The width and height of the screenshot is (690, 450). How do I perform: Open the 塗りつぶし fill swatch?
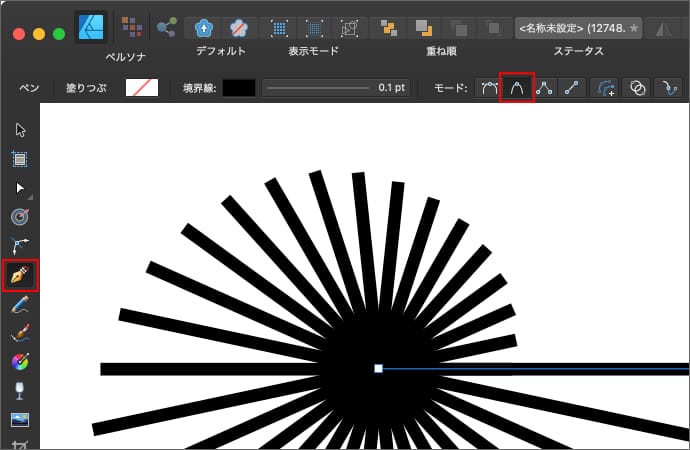pyautogui.click(x=141, y=88)
